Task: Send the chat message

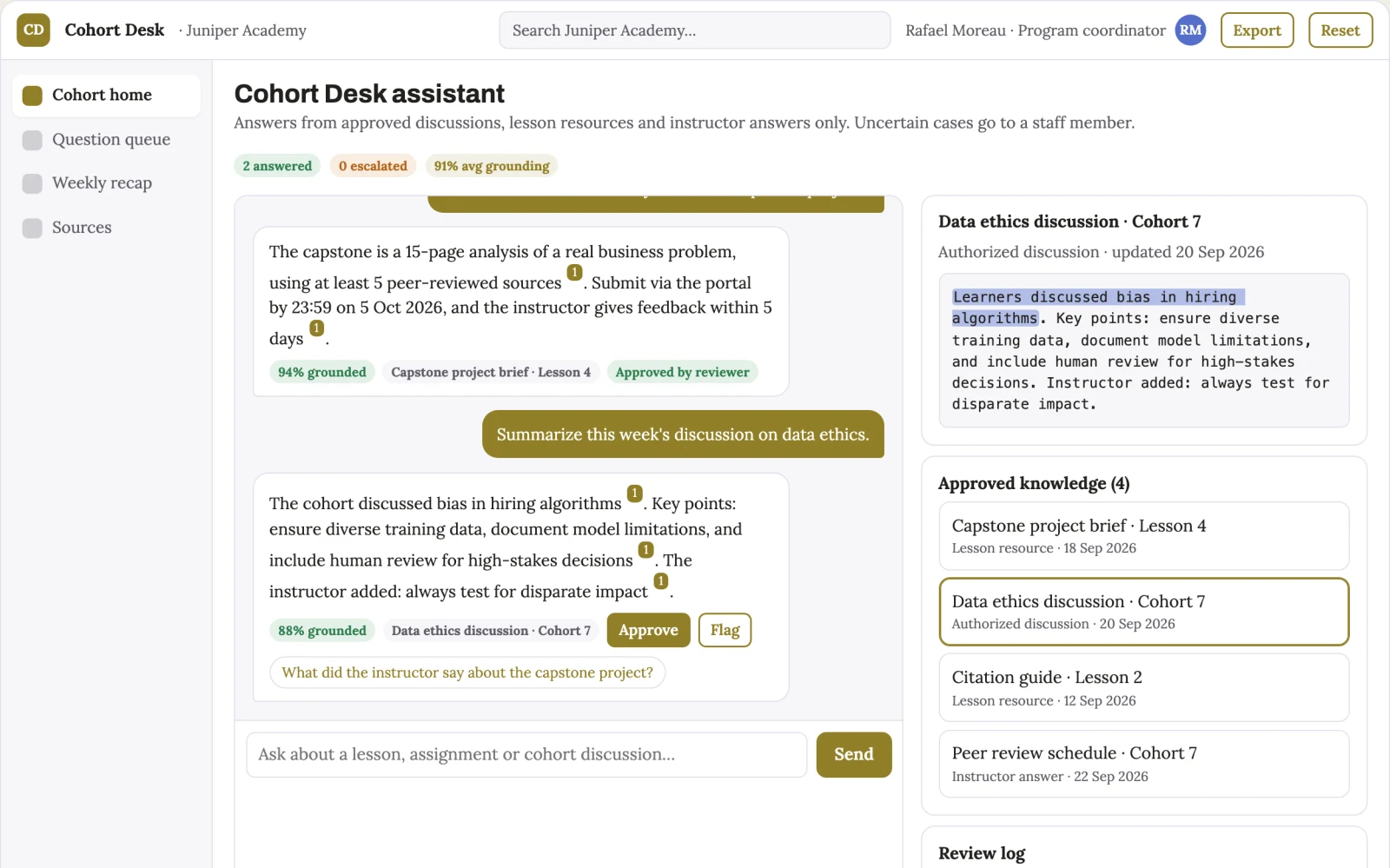Action: [x=854, y=755]
